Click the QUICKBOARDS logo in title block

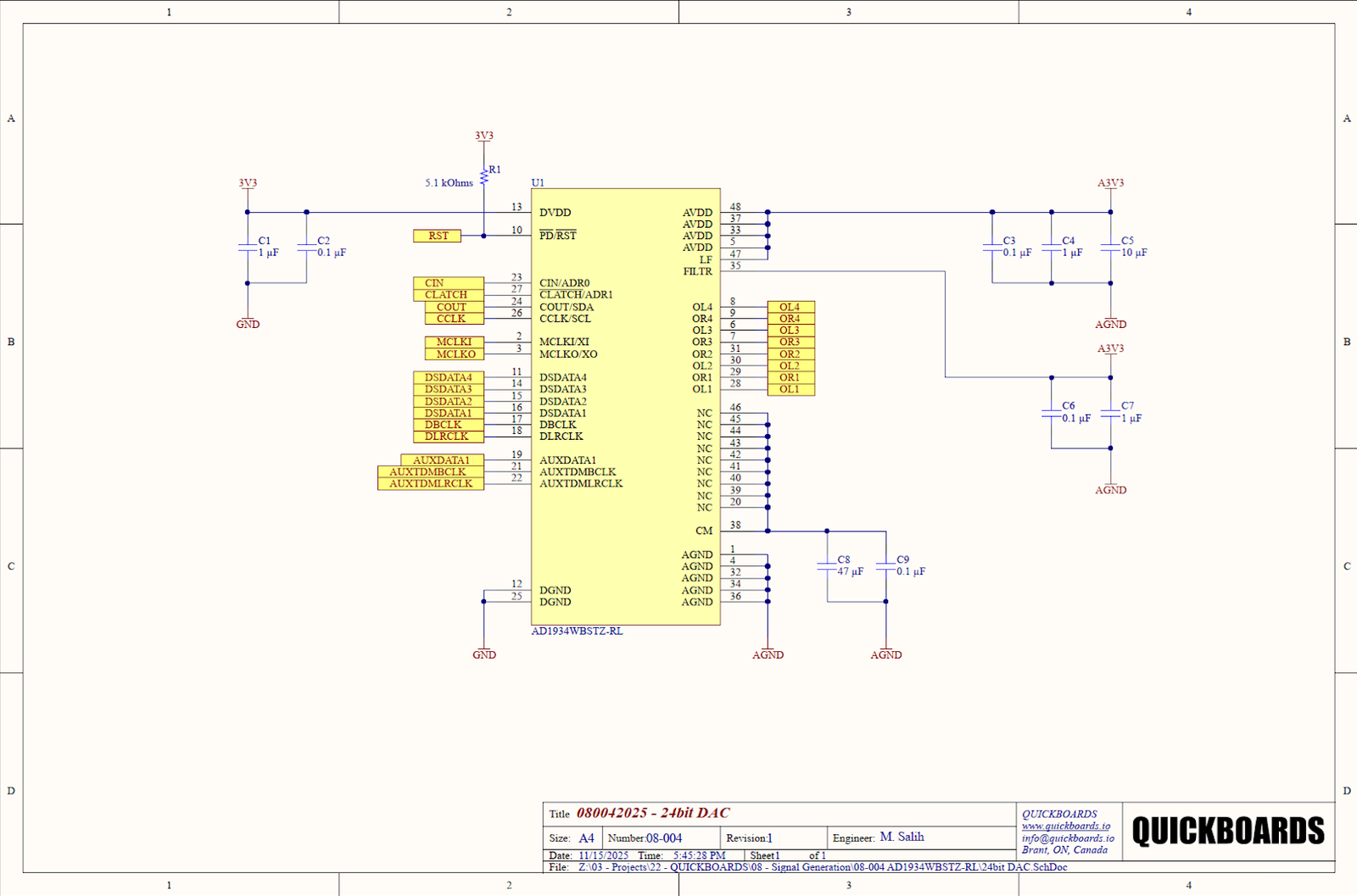(x=1227, y=831)
